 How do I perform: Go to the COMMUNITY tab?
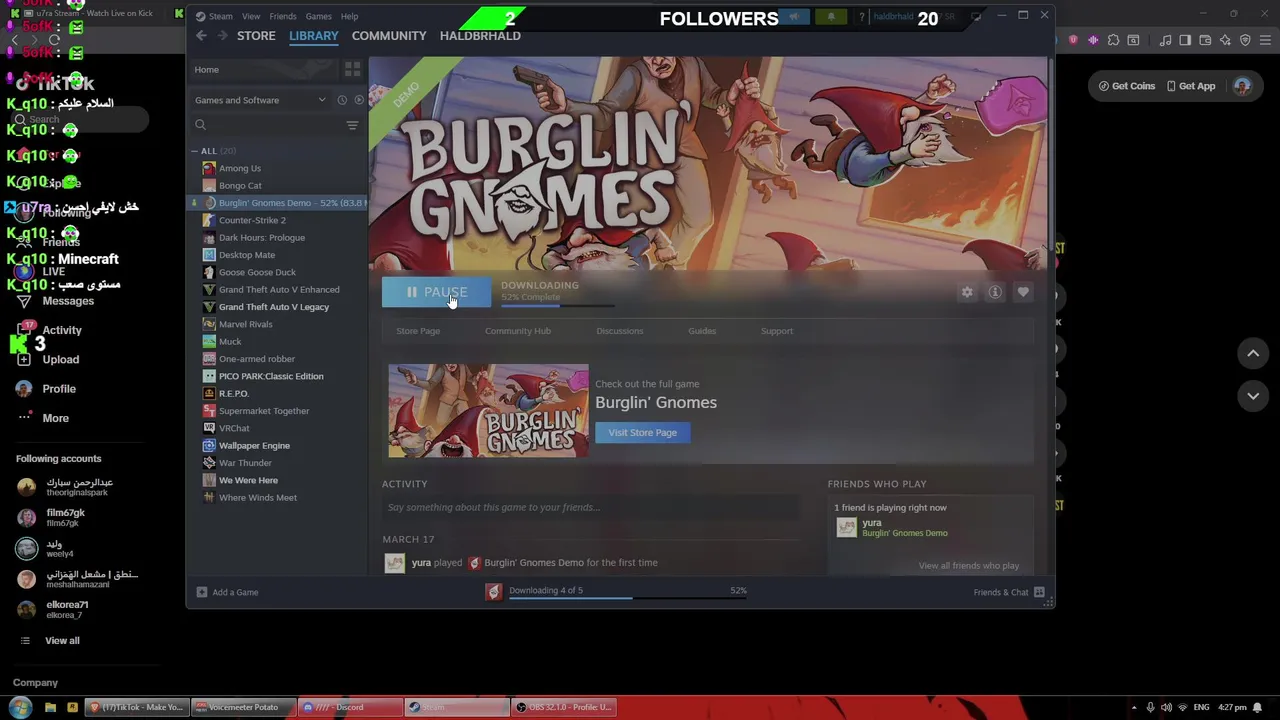[x=389, y=36]
